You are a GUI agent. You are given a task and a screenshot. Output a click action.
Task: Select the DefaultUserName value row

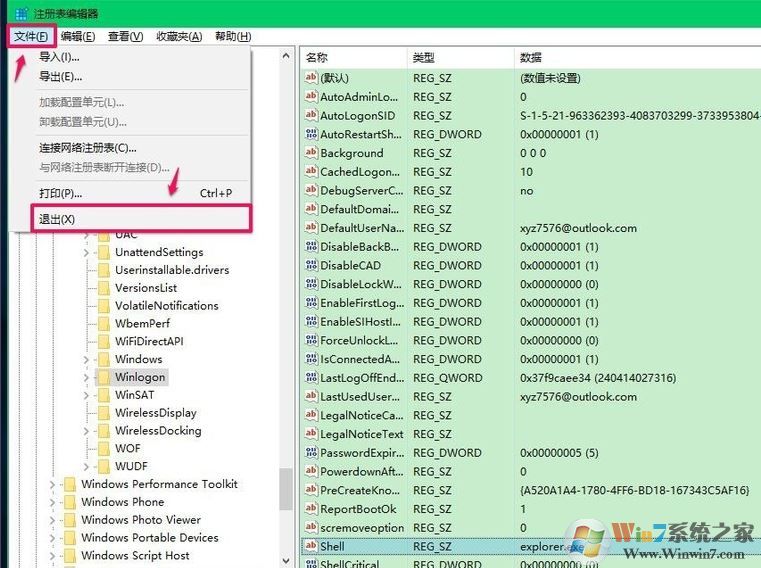361,228
